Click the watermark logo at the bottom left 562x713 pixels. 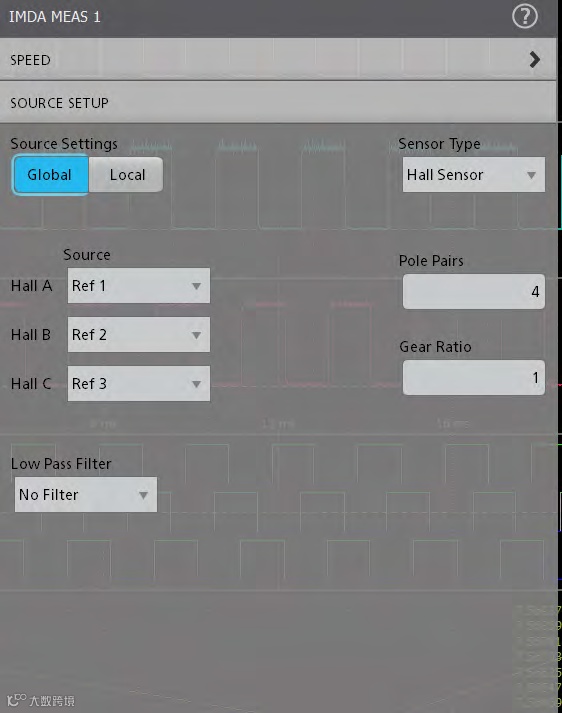tap(40, 700)
